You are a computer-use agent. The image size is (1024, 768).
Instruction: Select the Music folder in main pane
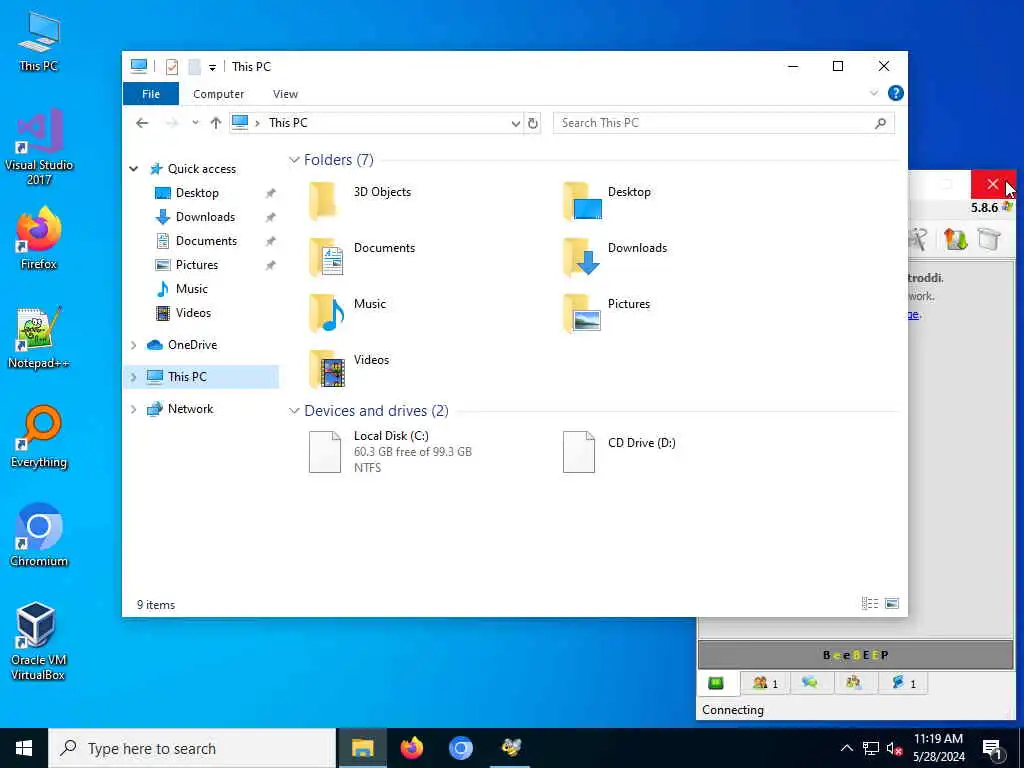point(348,312)
